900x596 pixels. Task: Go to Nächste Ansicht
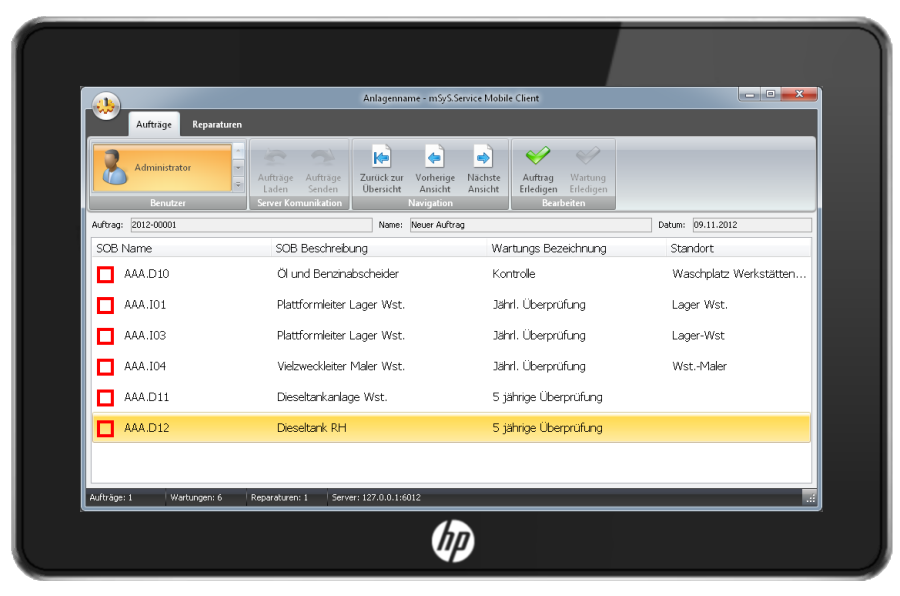point(483,168)
